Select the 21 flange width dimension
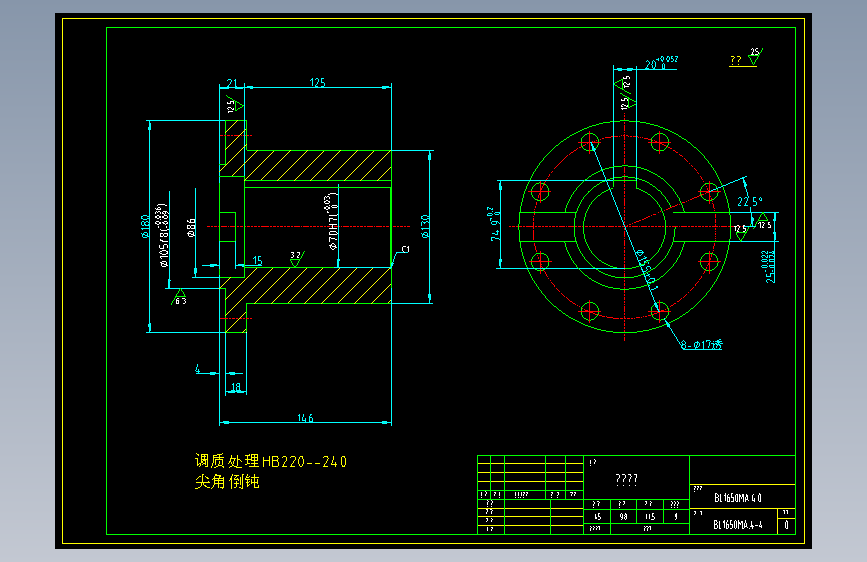867x562 pixels. 232,83
